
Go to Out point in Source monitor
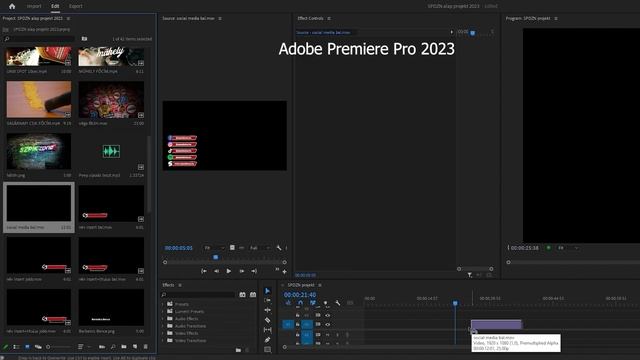coord(254,271)
